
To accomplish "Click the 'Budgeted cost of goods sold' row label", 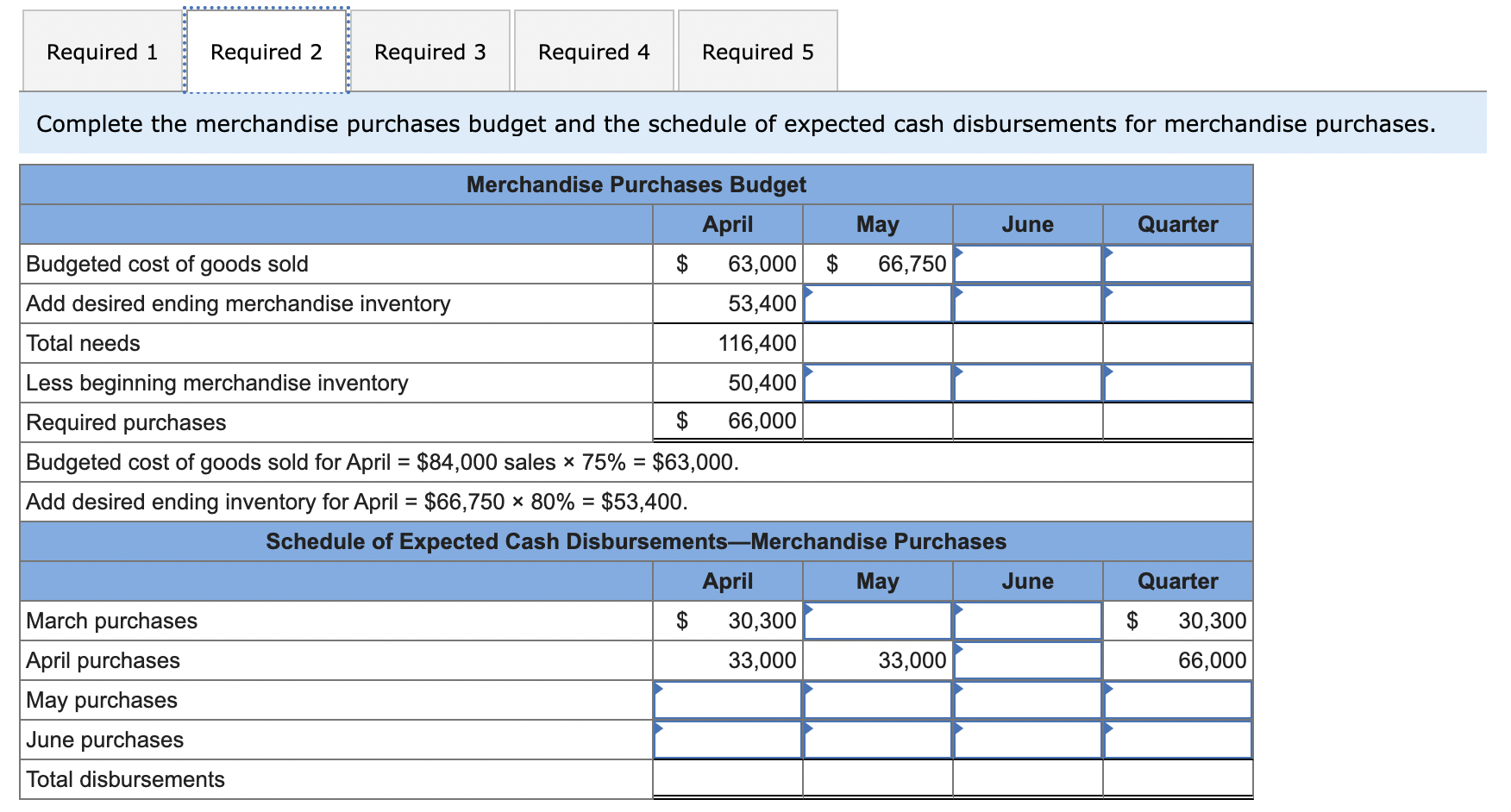I will click(x=167, y=264).
